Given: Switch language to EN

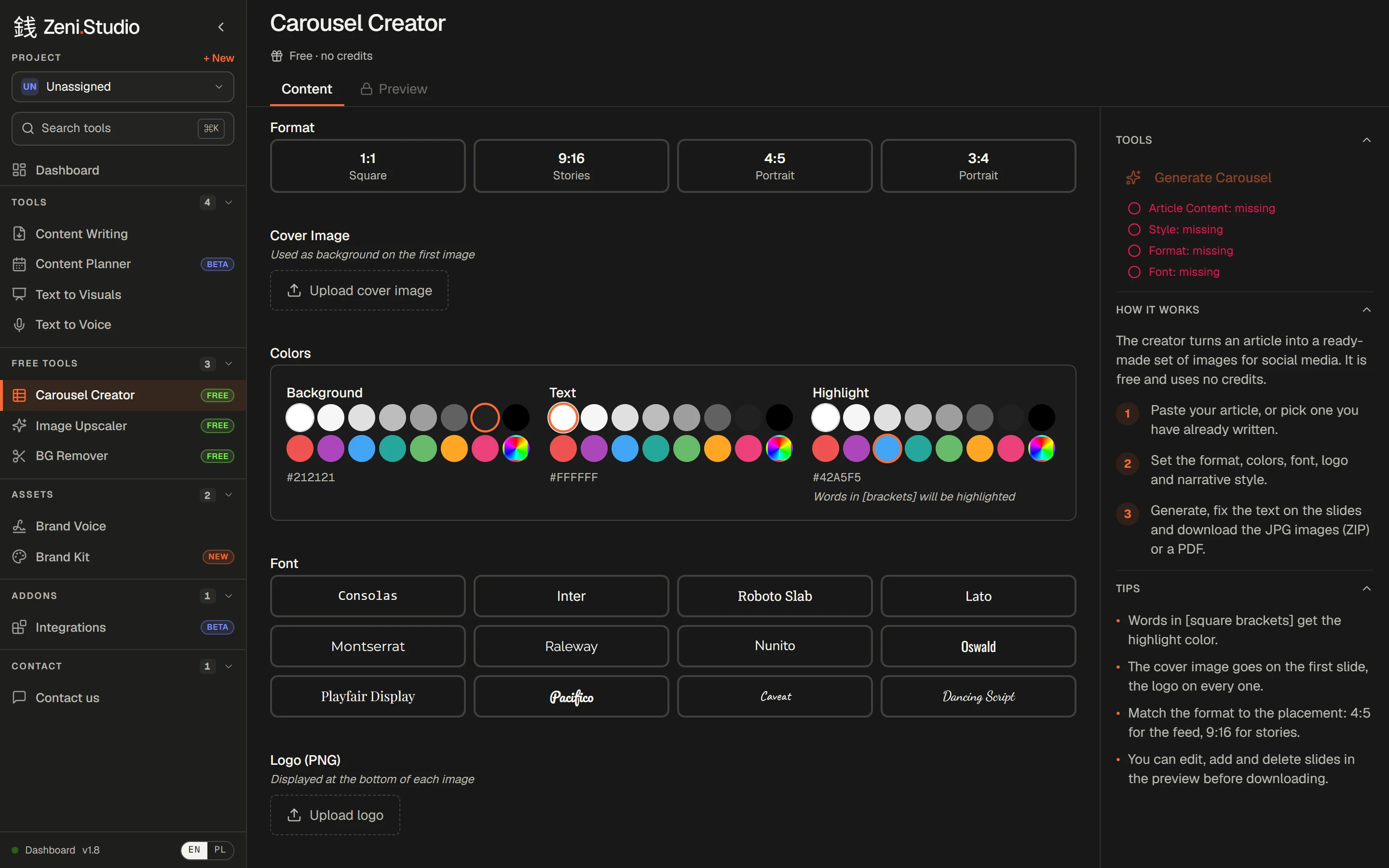Looking at the screenshot, I should click(194, 850).
